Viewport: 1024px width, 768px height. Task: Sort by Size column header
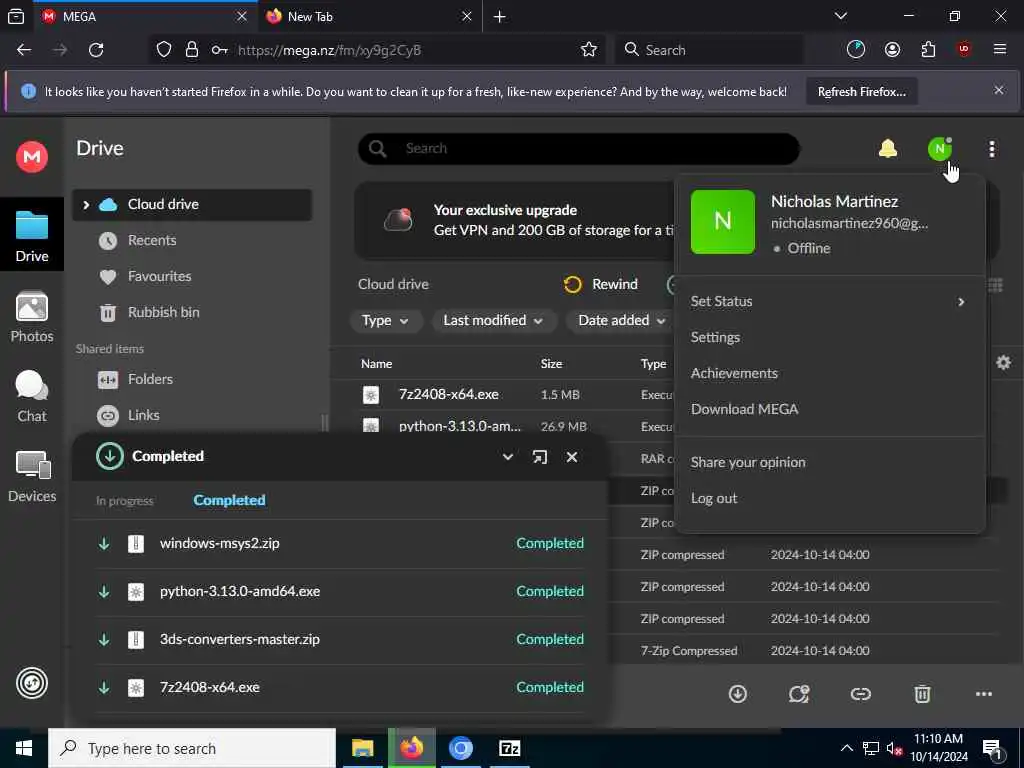[551, 364]
